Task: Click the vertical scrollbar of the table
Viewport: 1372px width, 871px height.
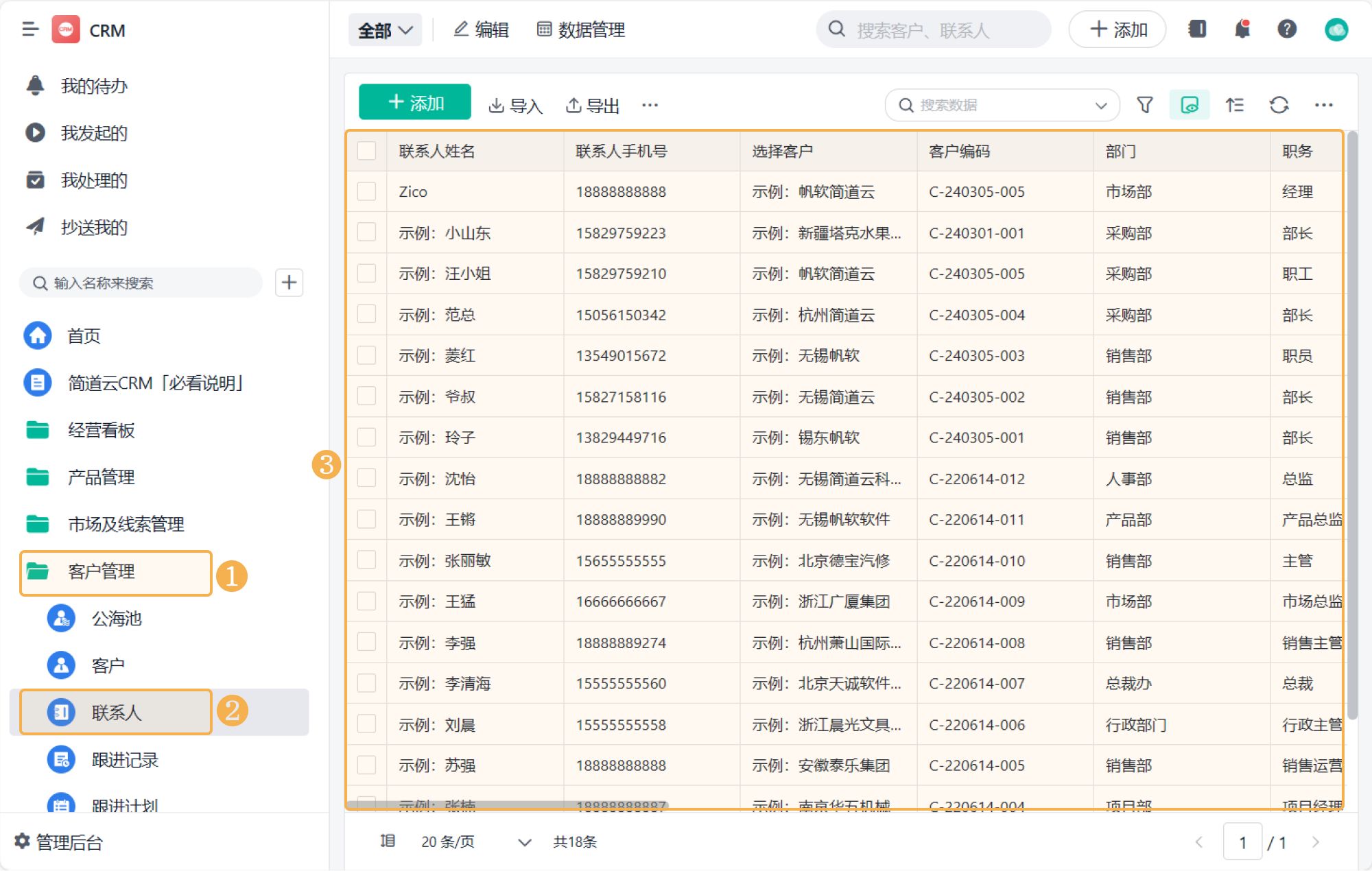Action: point(1352,425)
